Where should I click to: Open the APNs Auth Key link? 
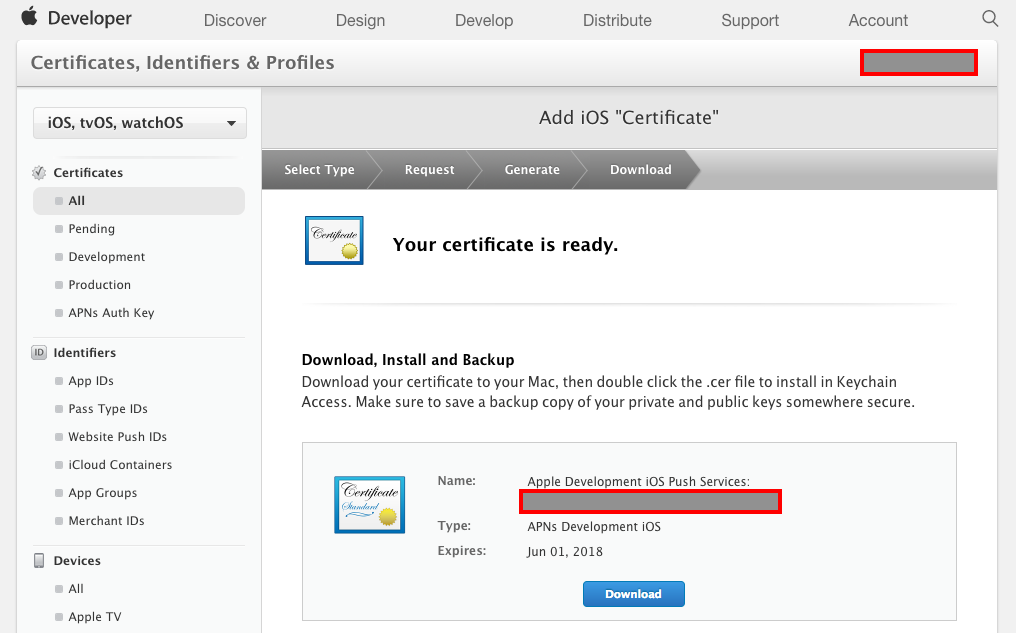111,313
